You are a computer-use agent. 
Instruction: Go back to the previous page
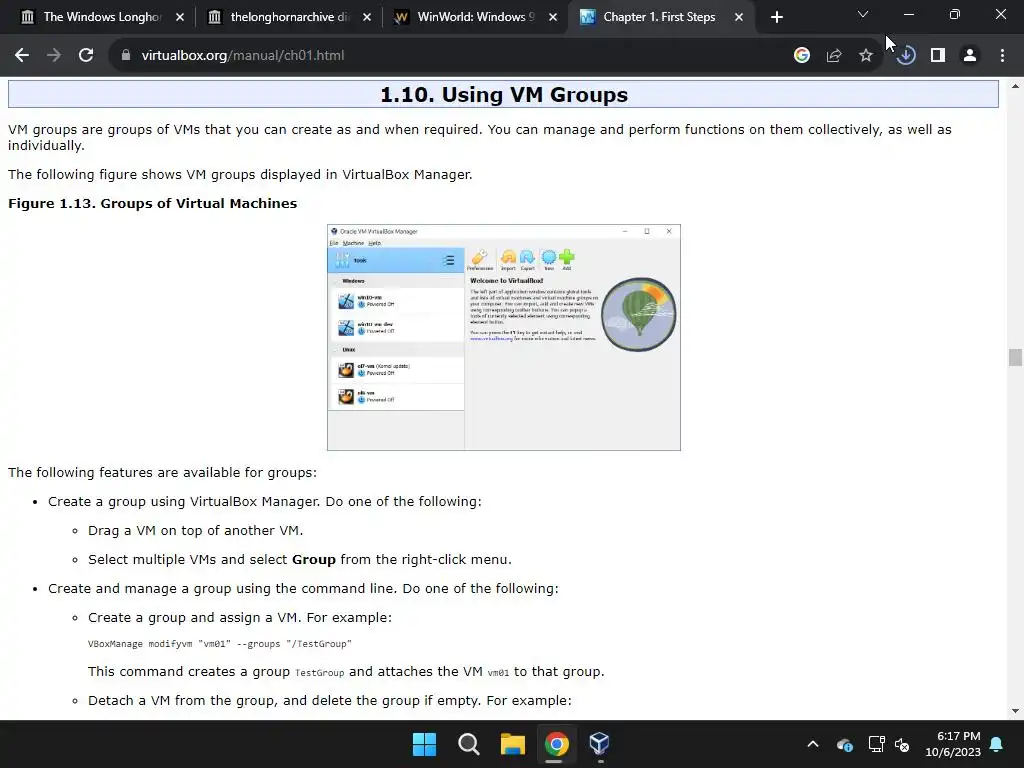22,56
